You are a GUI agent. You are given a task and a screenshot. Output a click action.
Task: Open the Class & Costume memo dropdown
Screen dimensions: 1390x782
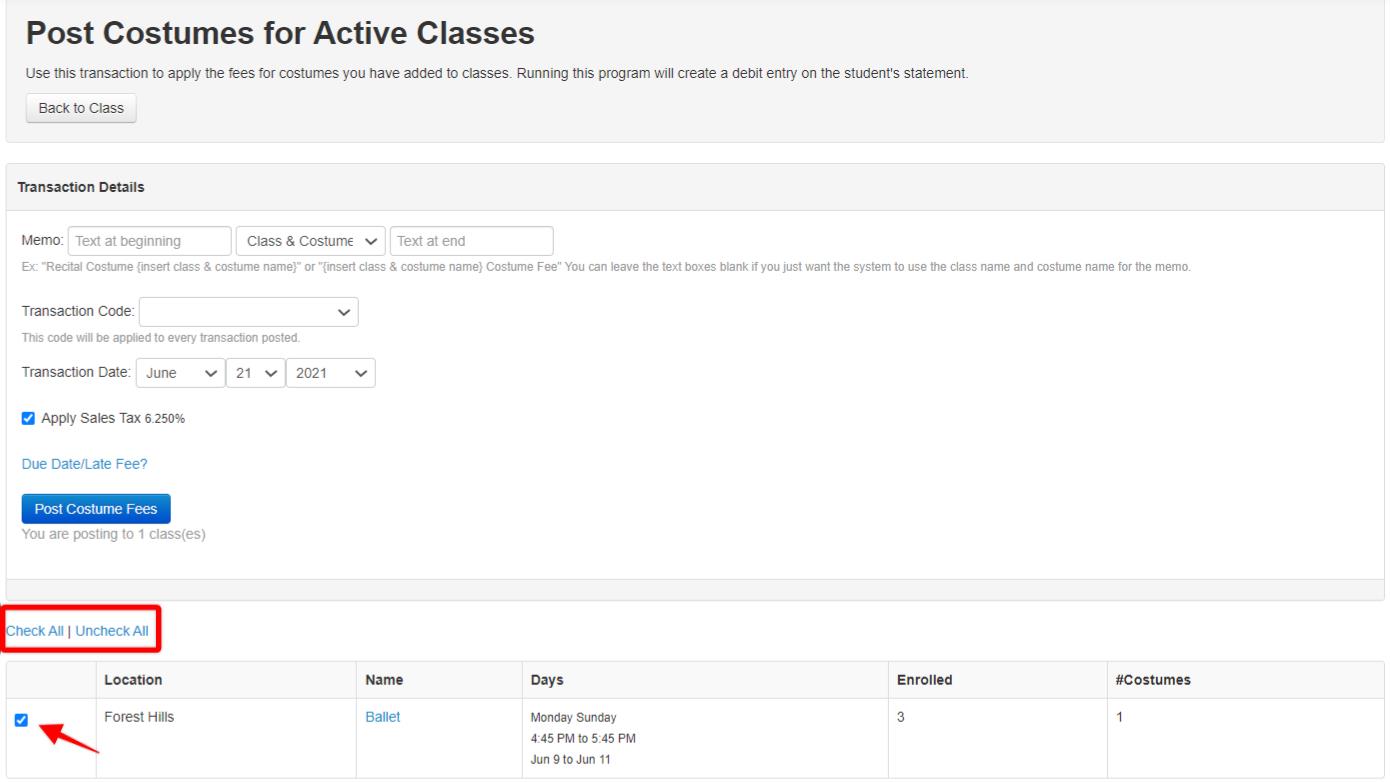311,241
